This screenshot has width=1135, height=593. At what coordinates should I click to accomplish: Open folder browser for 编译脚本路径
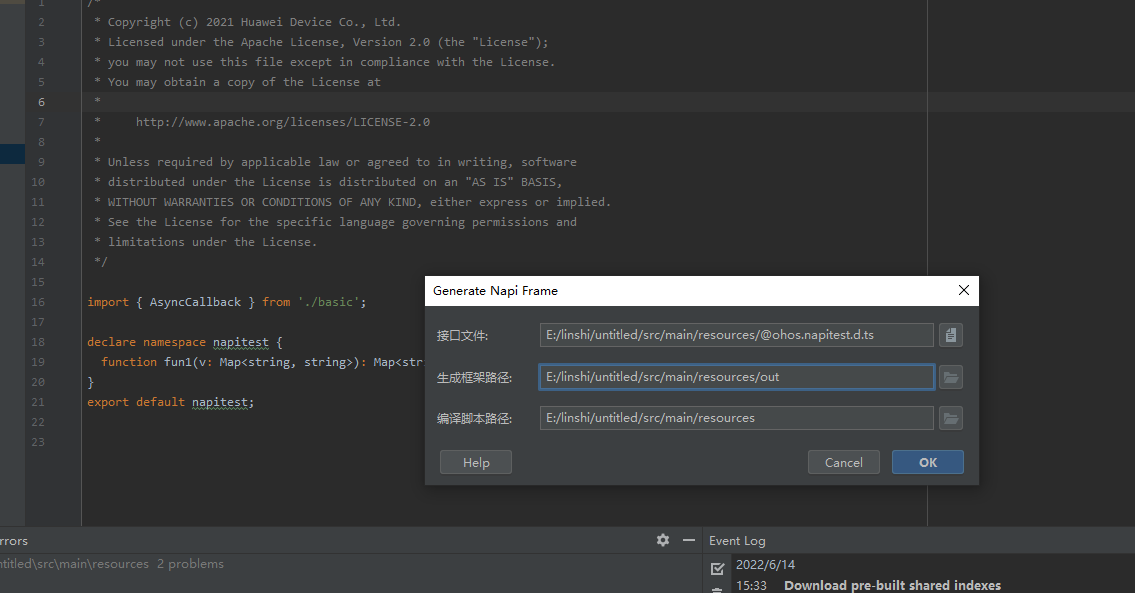point(950,418)
